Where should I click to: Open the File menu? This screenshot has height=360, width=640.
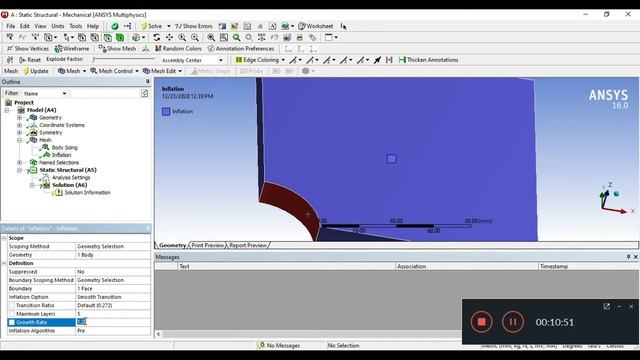11,26
